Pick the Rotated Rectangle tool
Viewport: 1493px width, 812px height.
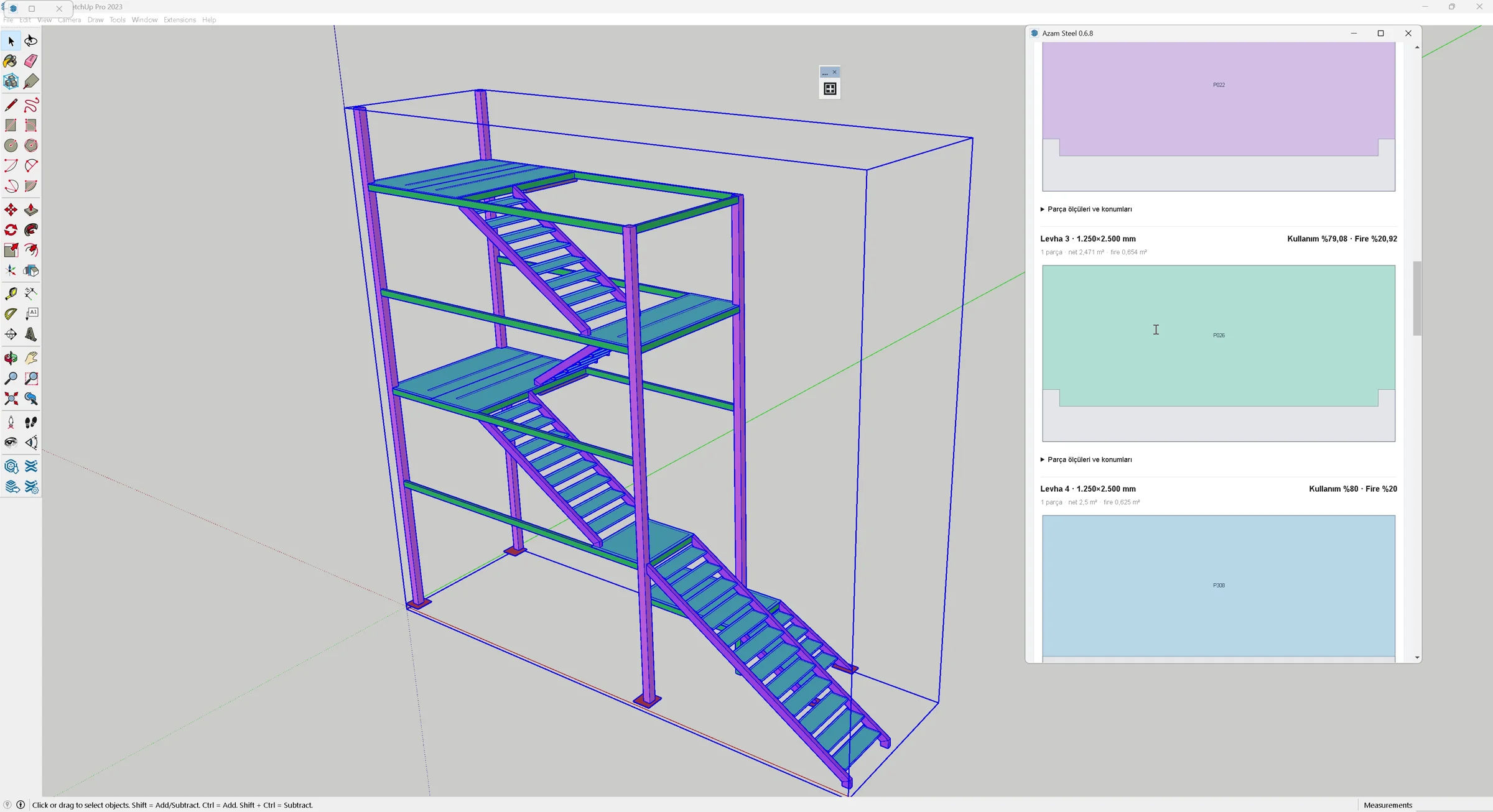point(31,126)
